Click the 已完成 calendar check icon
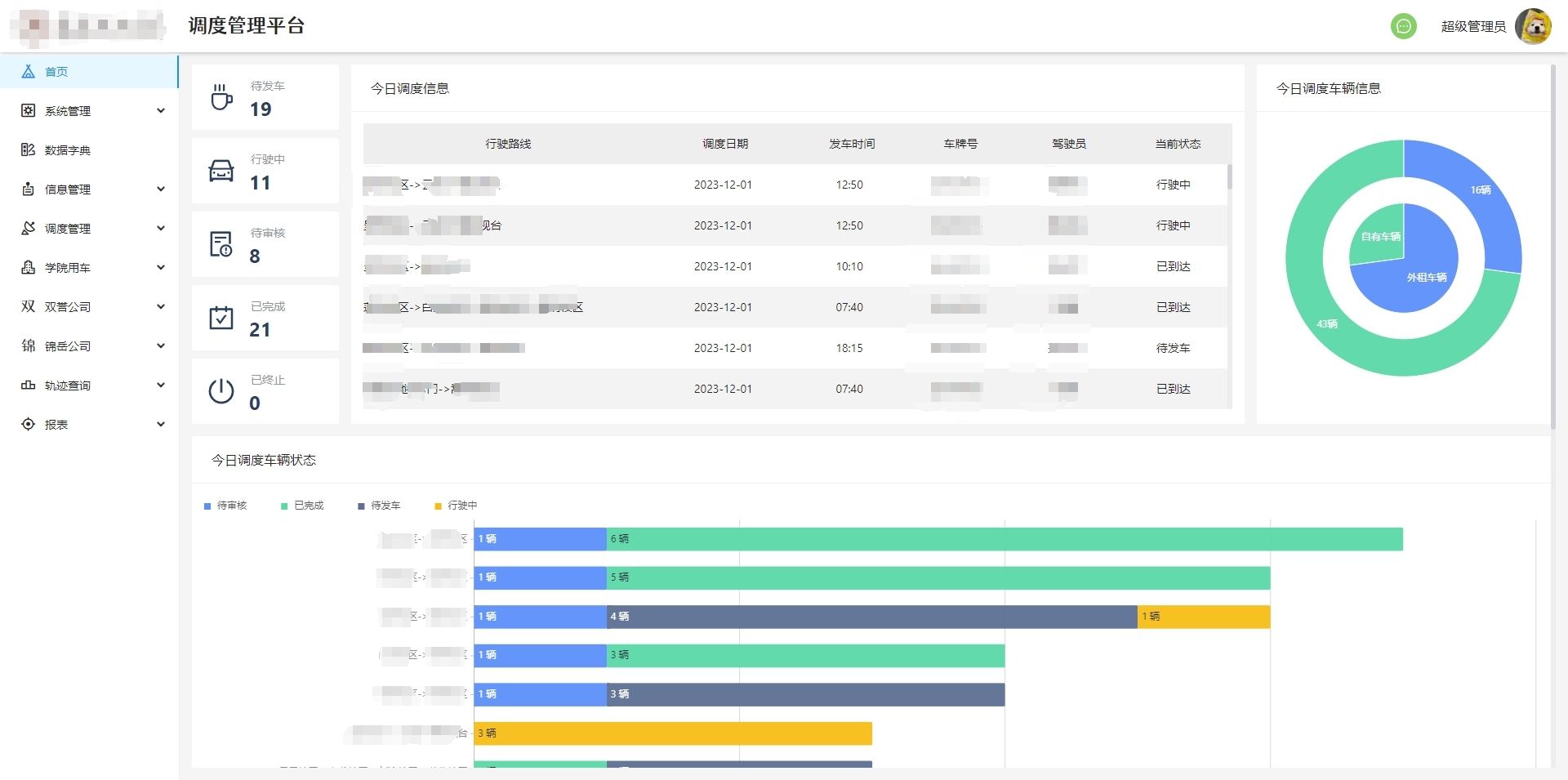1568x780 pixels. click(x=221, y=318)
